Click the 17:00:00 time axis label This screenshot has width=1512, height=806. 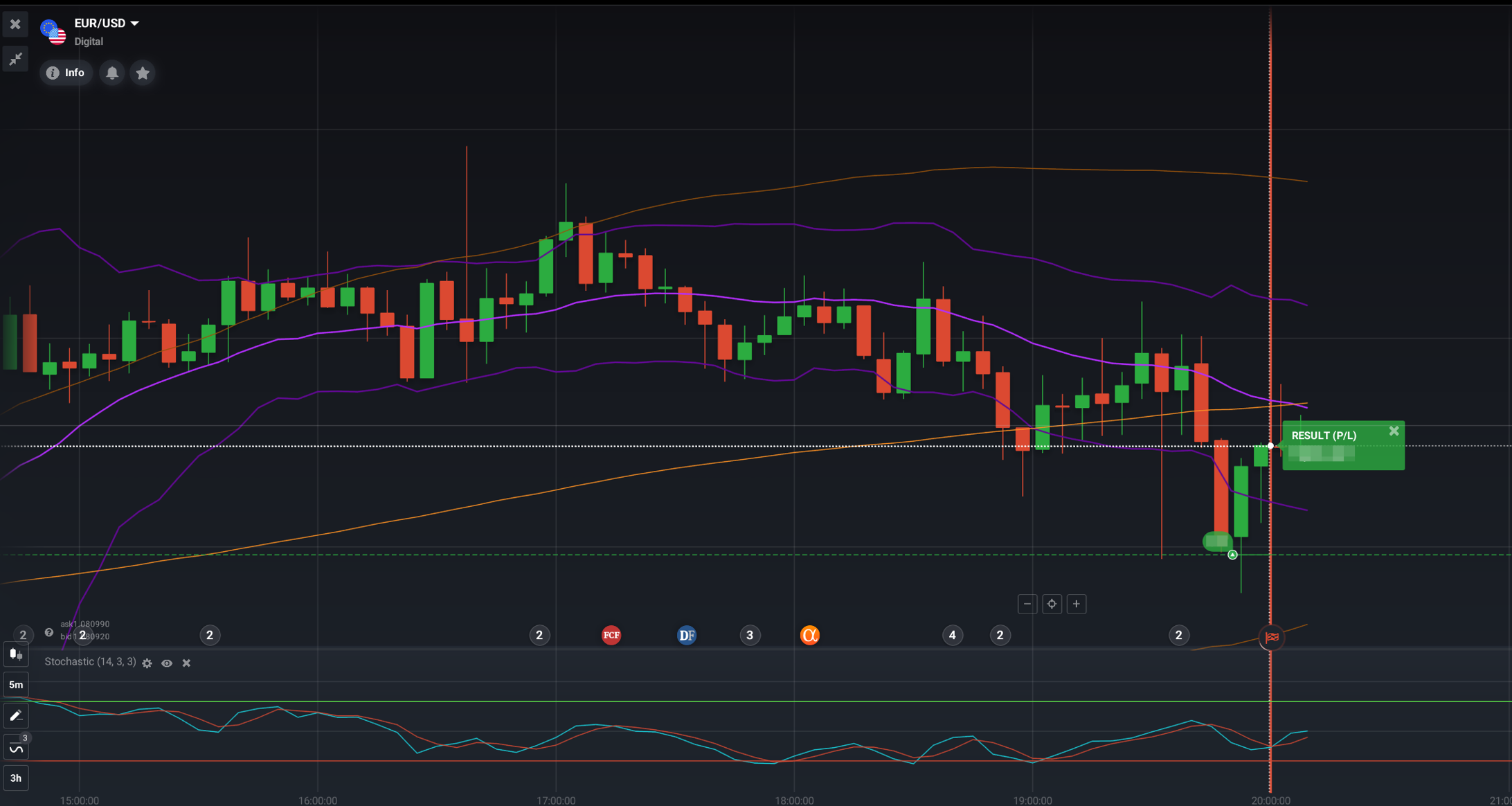556,800
